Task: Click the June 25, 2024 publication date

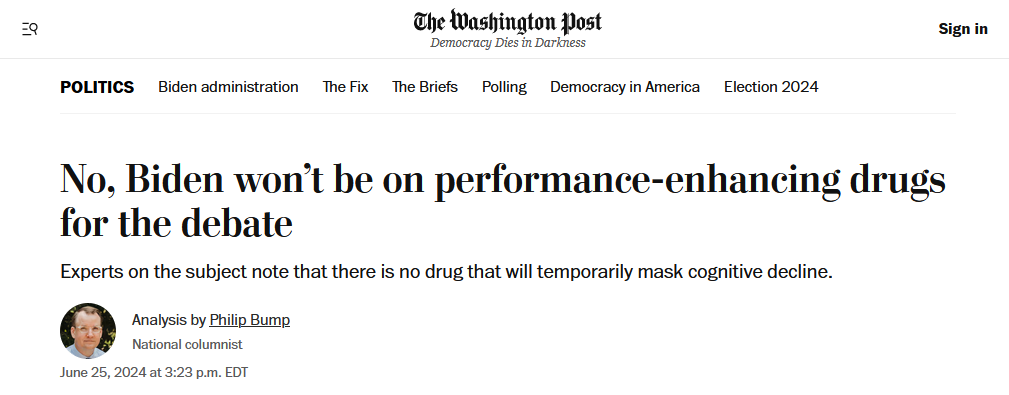Action: coord(154,372)
